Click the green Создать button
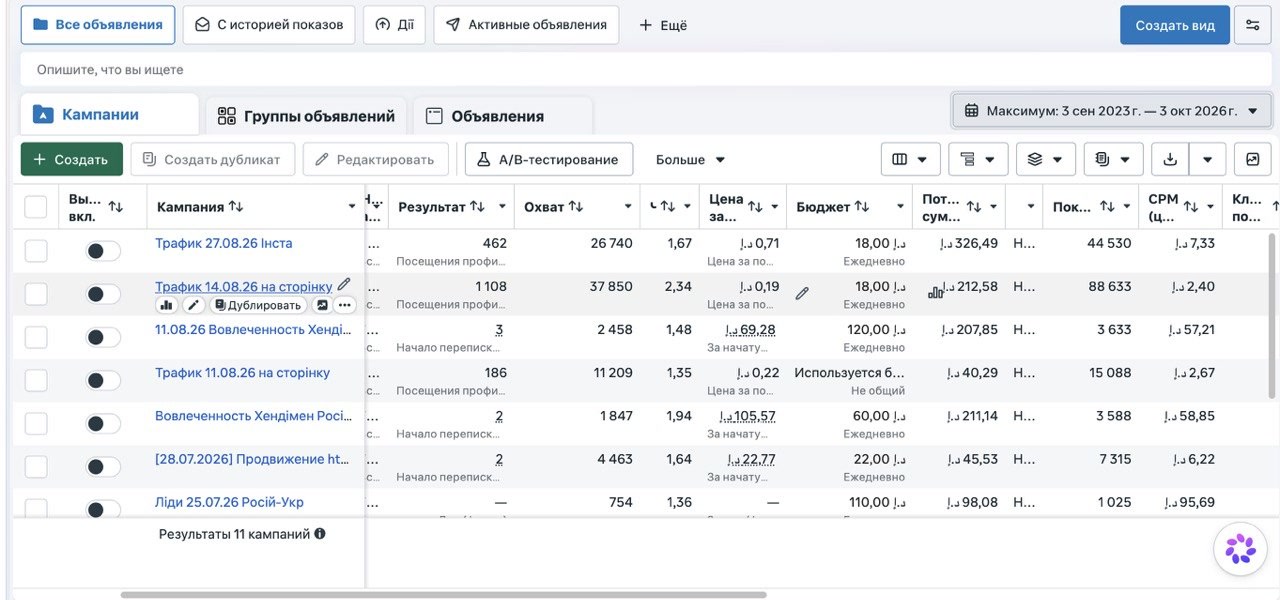Viewport: 1280px width, 600px height. pyautogui.click(x=72, y=159)
